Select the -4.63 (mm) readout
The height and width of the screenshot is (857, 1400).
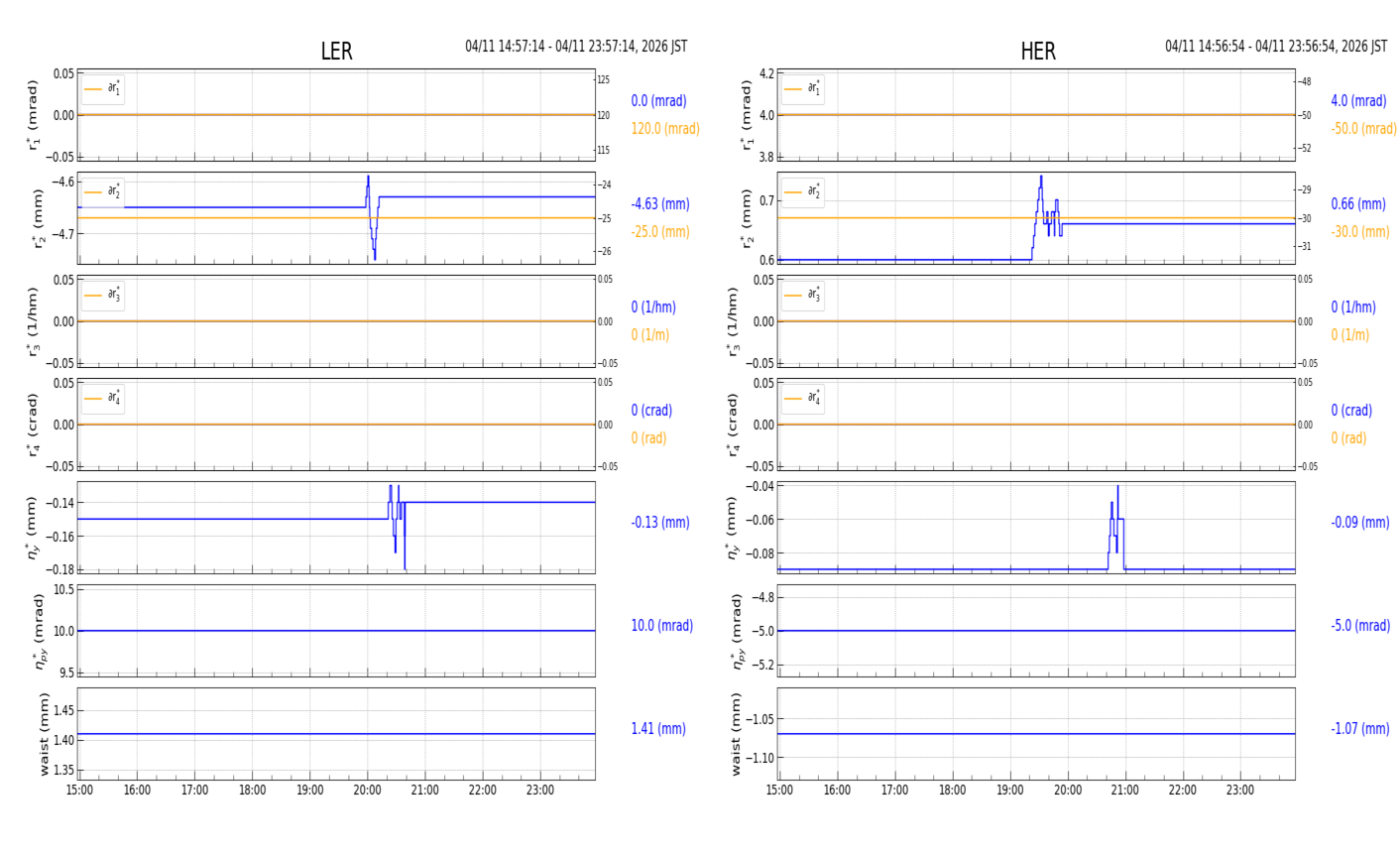660,204
